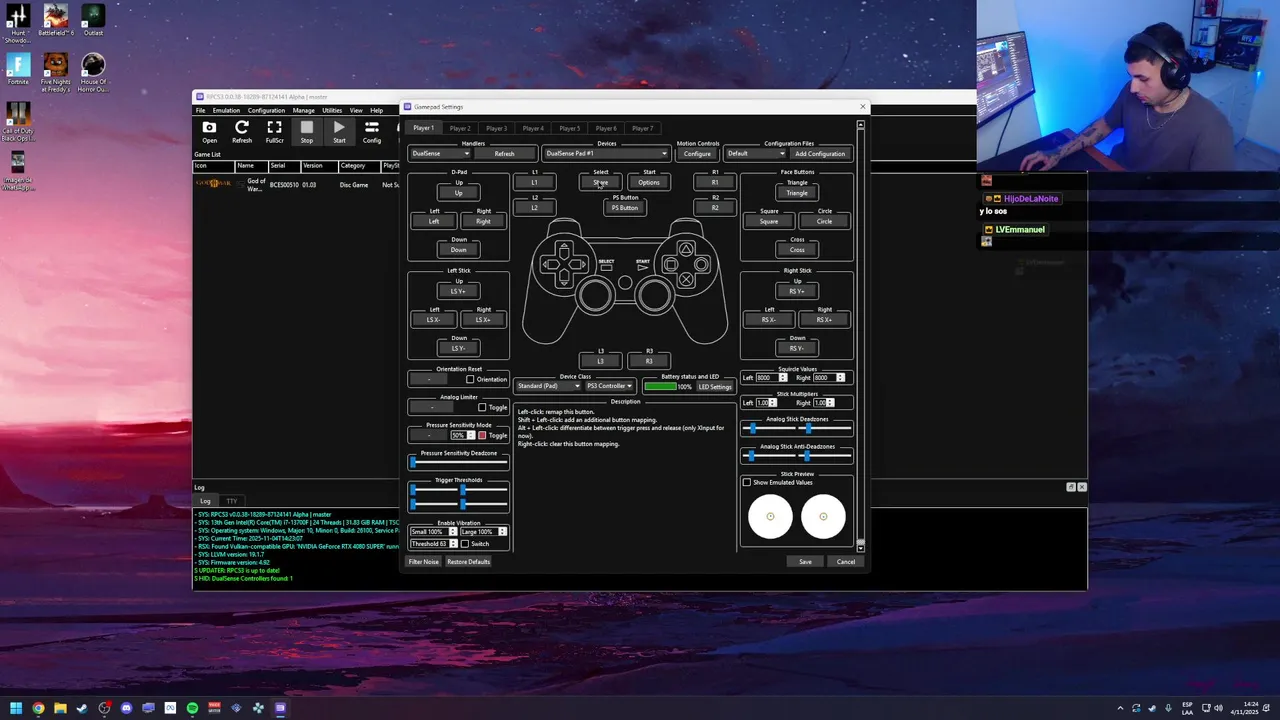
Task: Open the Emulation menu in RPCS3
Action: coord(226,110)
